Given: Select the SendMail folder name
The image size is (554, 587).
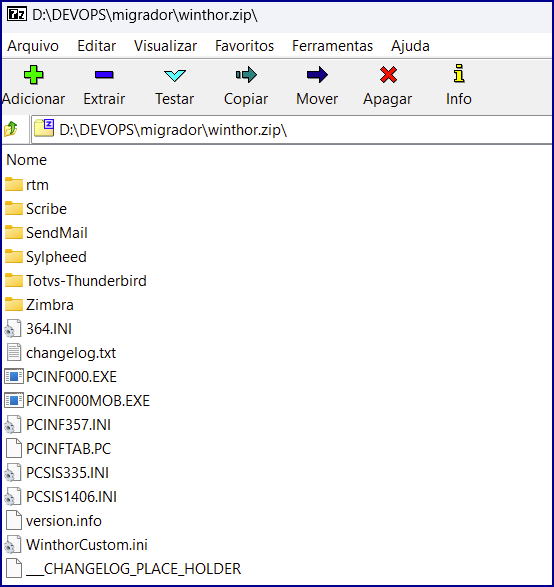Looking at the screenshot, I should (x=57, y=232).
